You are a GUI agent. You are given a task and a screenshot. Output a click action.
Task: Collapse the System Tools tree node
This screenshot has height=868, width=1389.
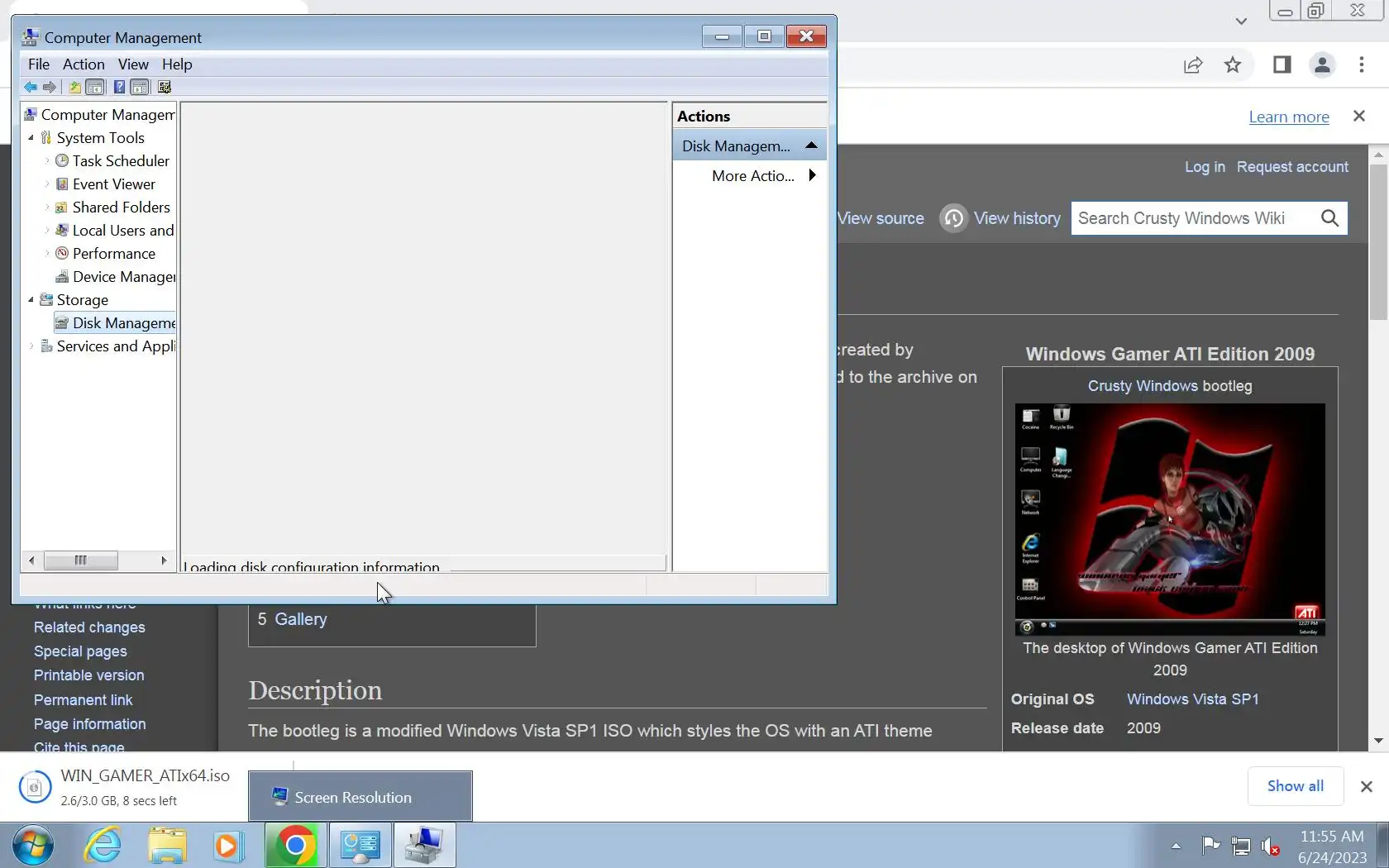coord(31,138)
